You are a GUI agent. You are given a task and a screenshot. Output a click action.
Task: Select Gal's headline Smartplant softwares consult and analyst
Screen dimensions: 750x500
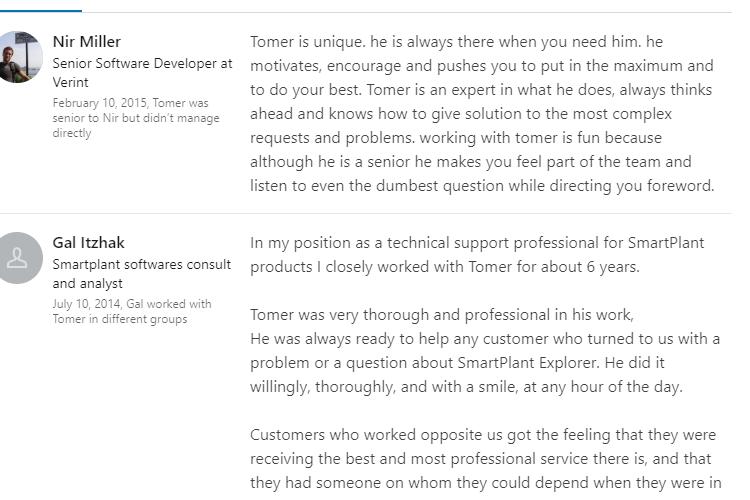coord(142,274)
